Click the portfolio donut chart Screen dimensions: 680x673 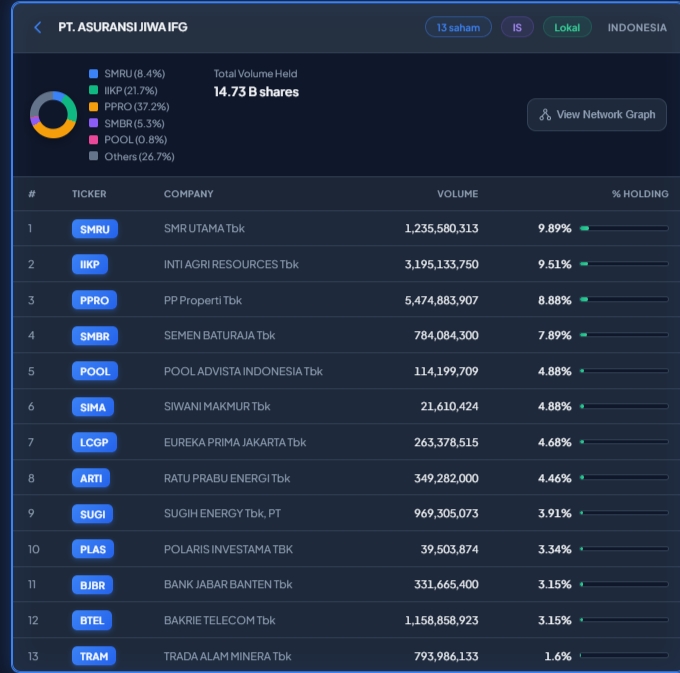(53, 115)
